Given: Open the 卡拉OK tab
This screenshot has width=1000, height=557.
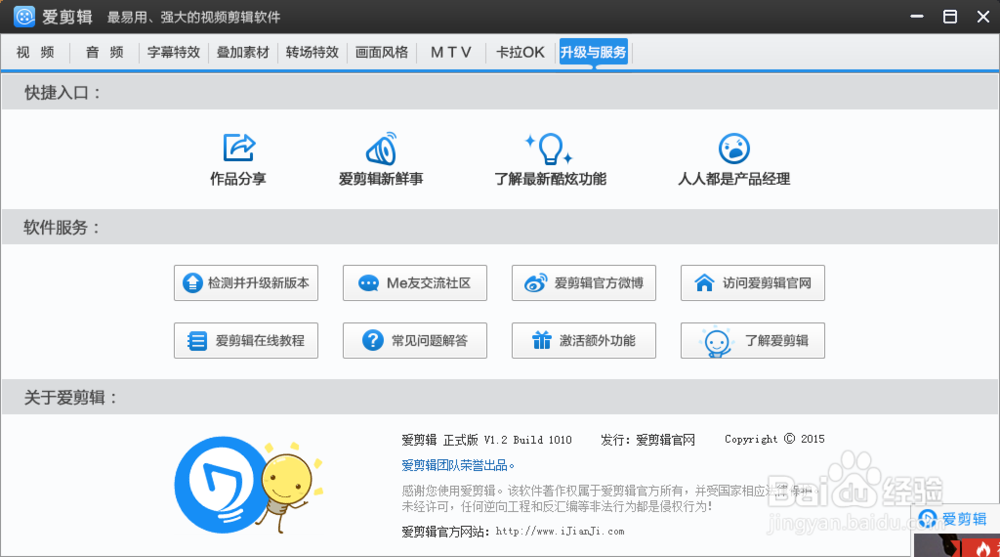Looking at the screenshot, I should pos(520,52).
